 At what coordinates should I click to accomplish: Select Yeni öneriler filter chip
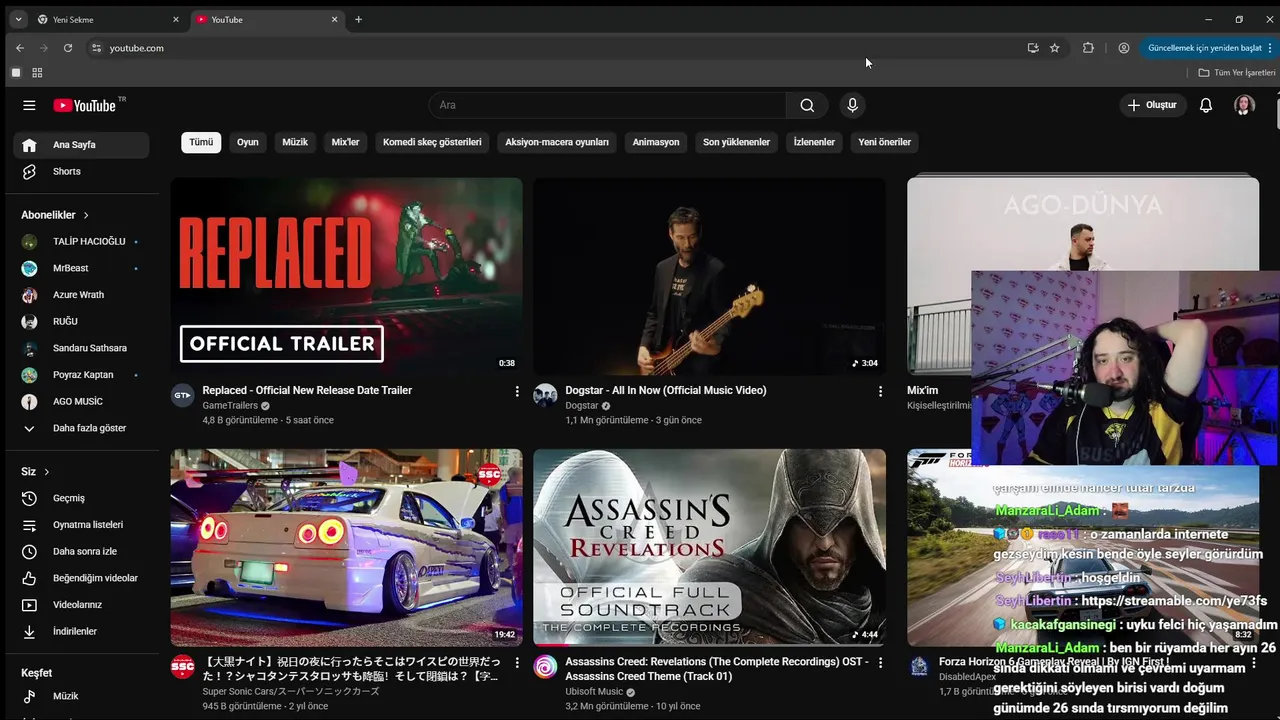click(884, 142)
